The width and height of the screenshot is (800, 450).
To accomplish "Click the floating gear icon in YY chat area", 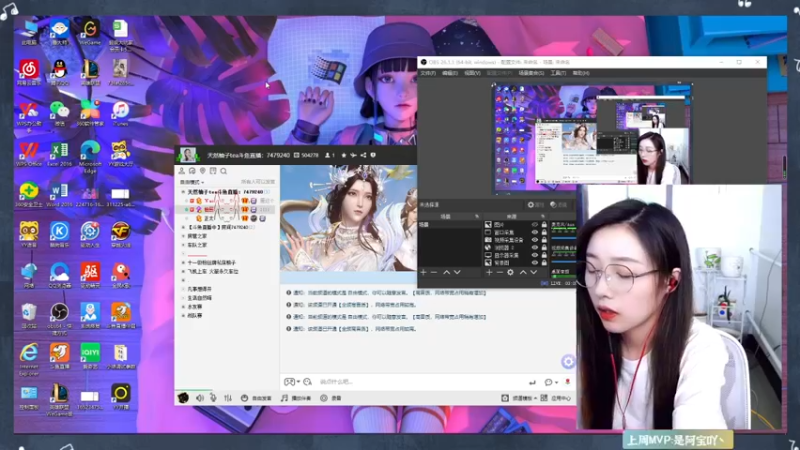I will click(x=568, y=362).
